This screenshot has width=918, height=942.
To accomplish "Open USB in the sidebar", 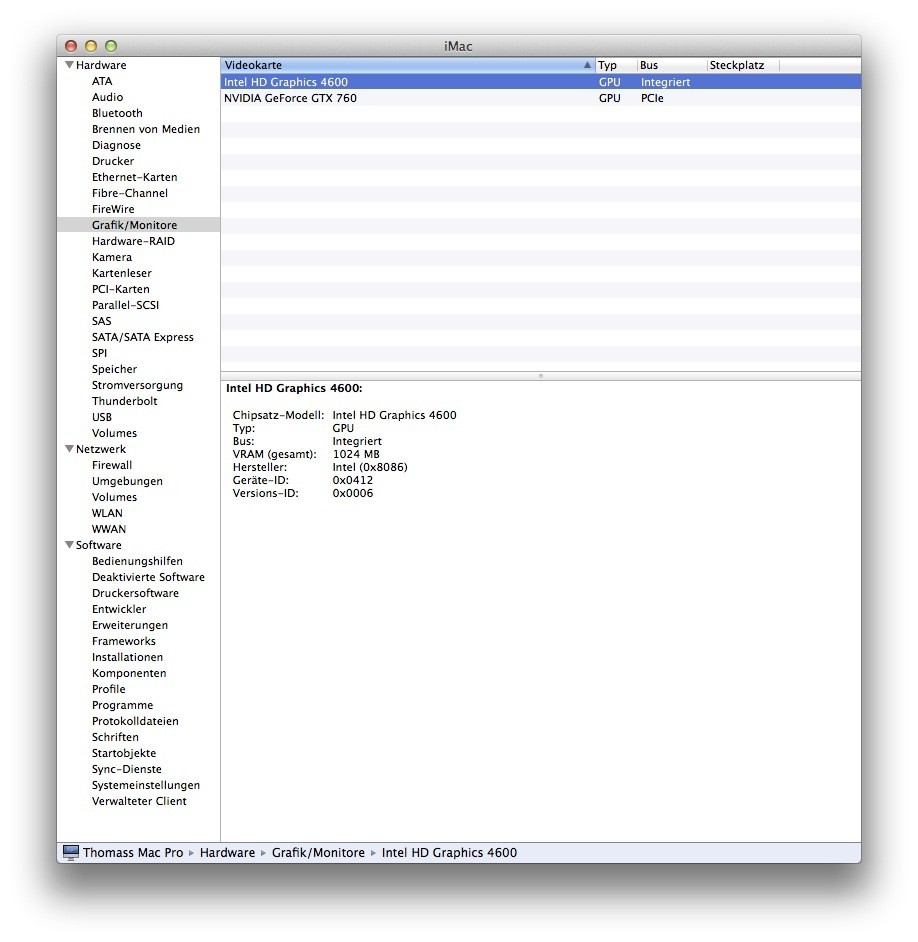I will (x=102, y=417).
